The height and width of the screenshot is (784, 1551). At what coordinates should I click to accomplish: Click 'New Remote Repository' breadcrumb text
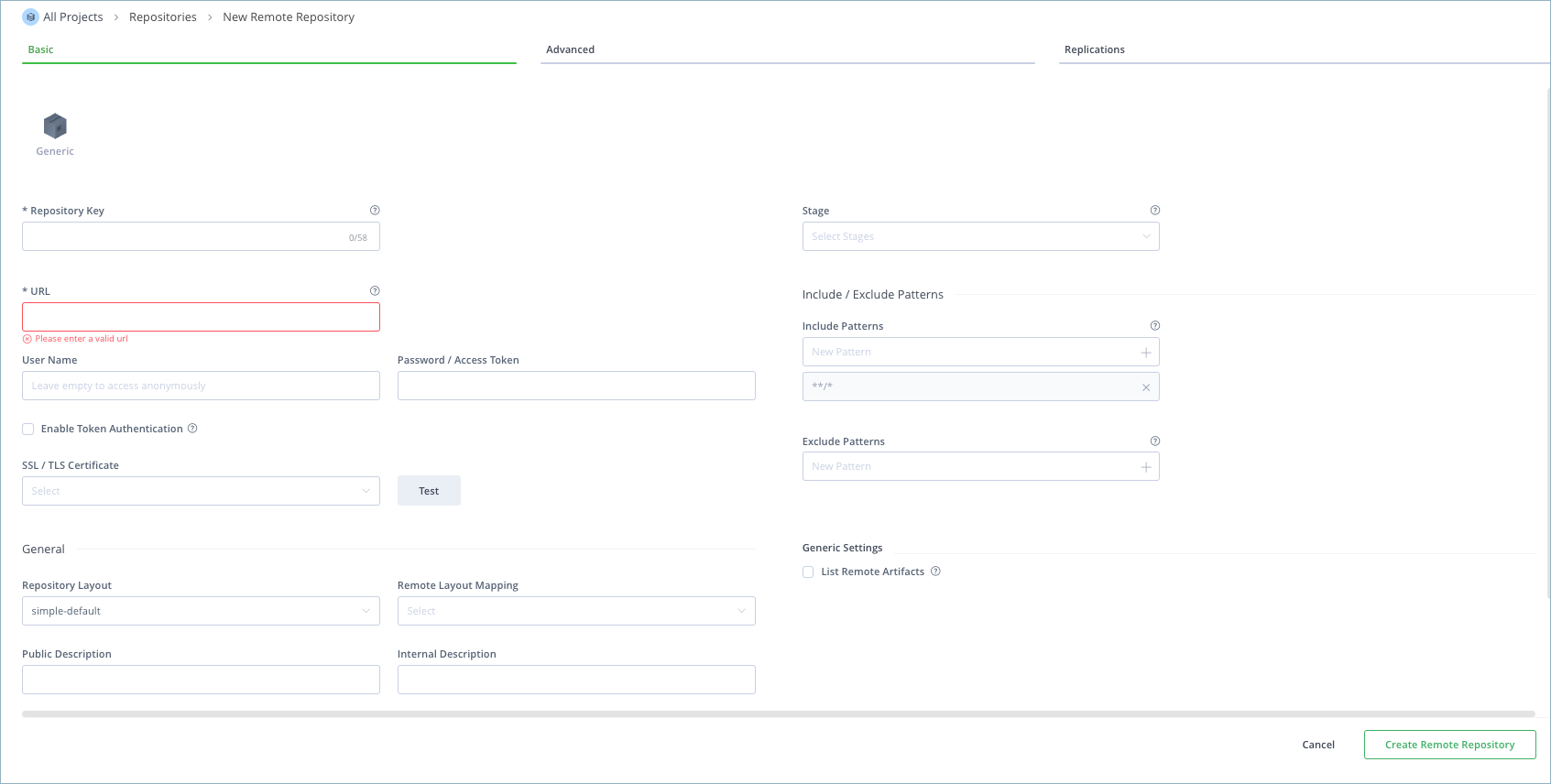coord(289,16)
